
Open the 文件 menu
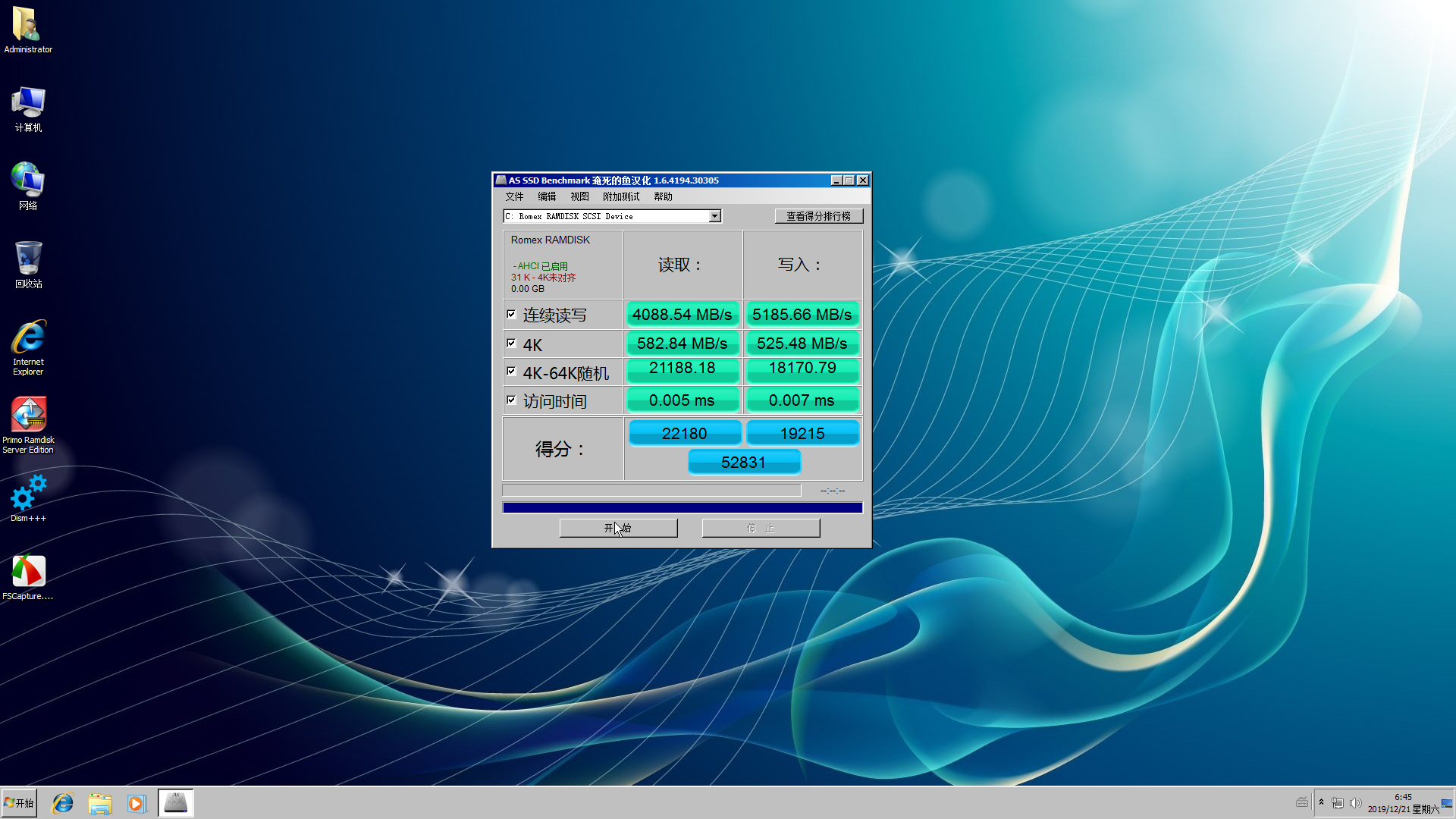[514, 196]
